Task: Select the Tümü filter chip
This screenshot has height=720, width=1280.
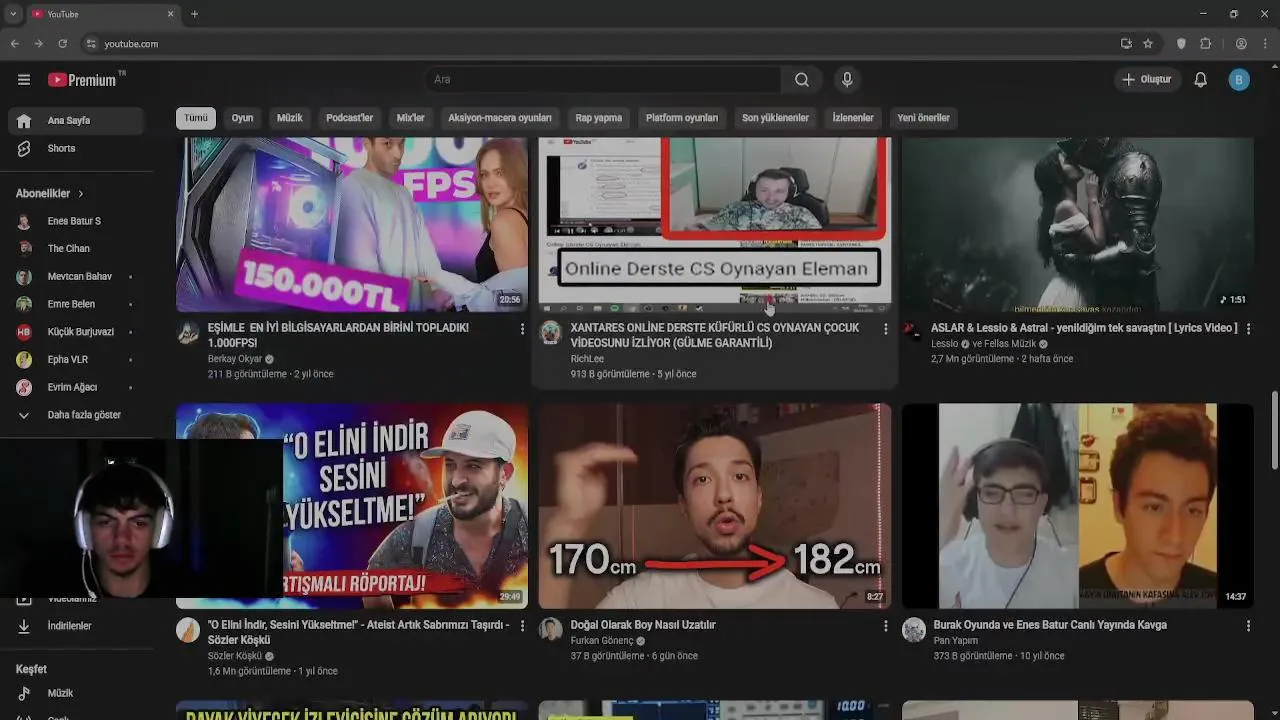Action: point(196,118)
